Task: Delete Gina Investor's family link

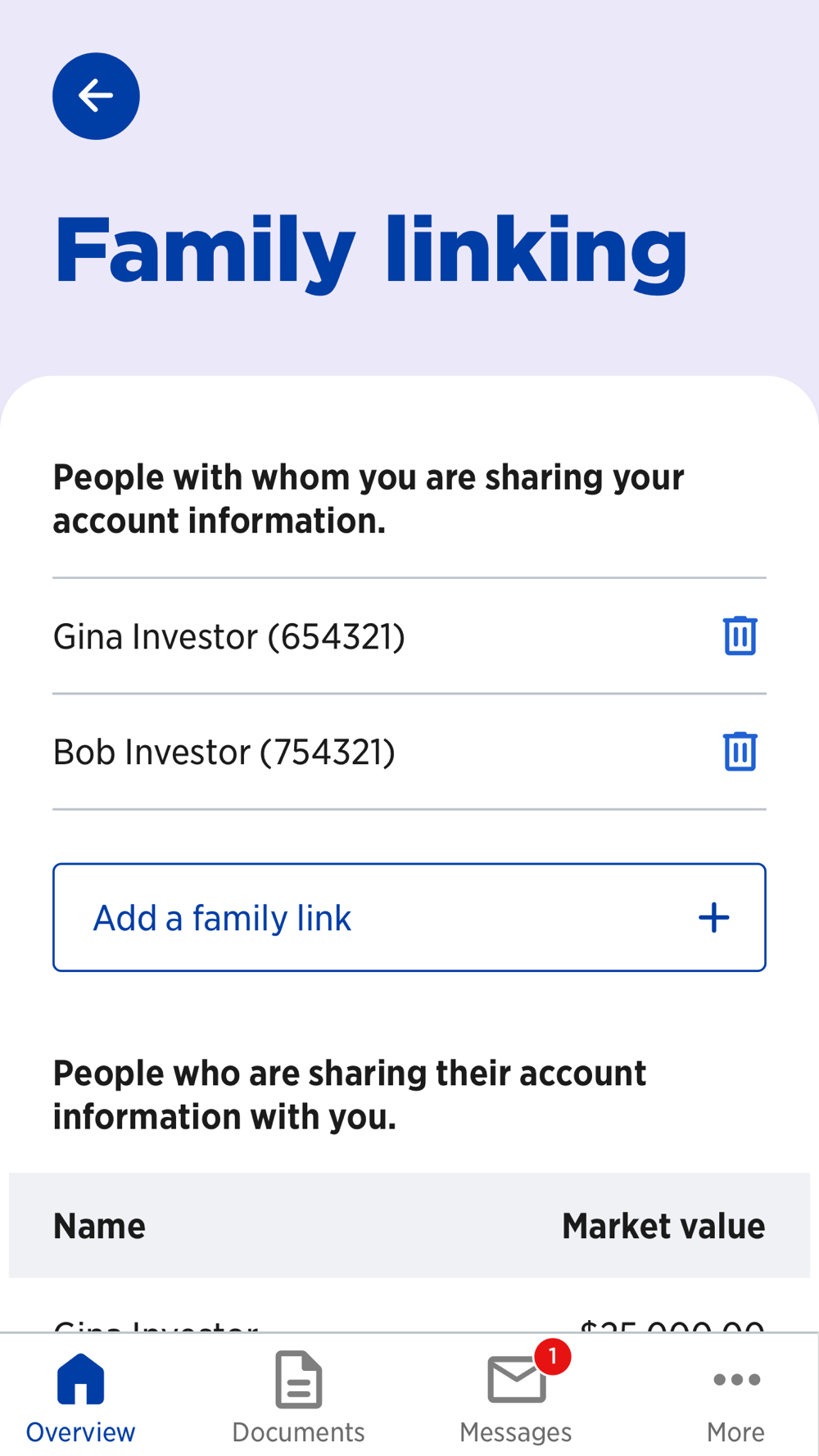Action: click(x=740, y=636)
